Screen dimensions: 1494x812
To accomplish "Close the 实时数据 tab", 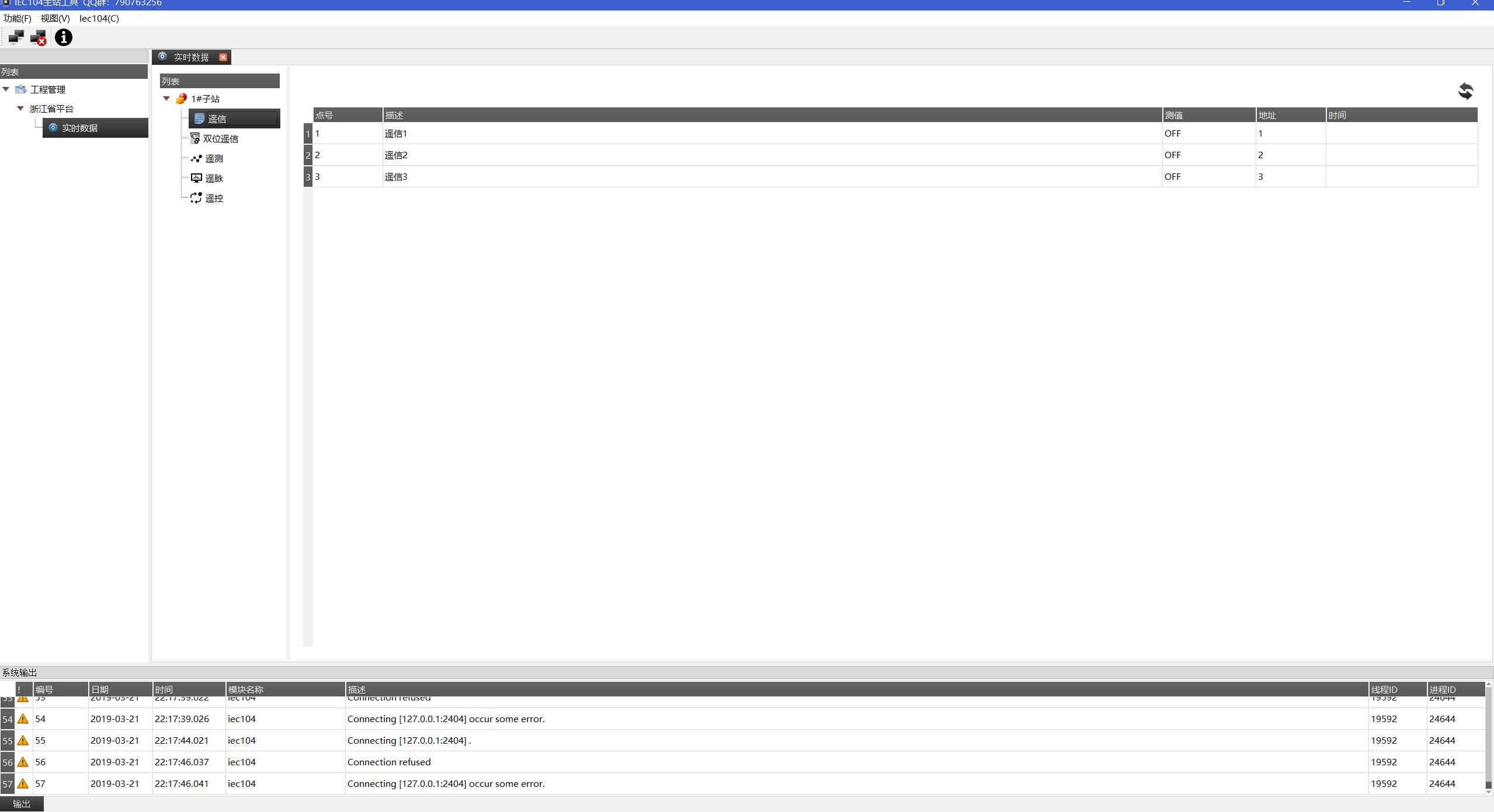I will pos(223,57).
